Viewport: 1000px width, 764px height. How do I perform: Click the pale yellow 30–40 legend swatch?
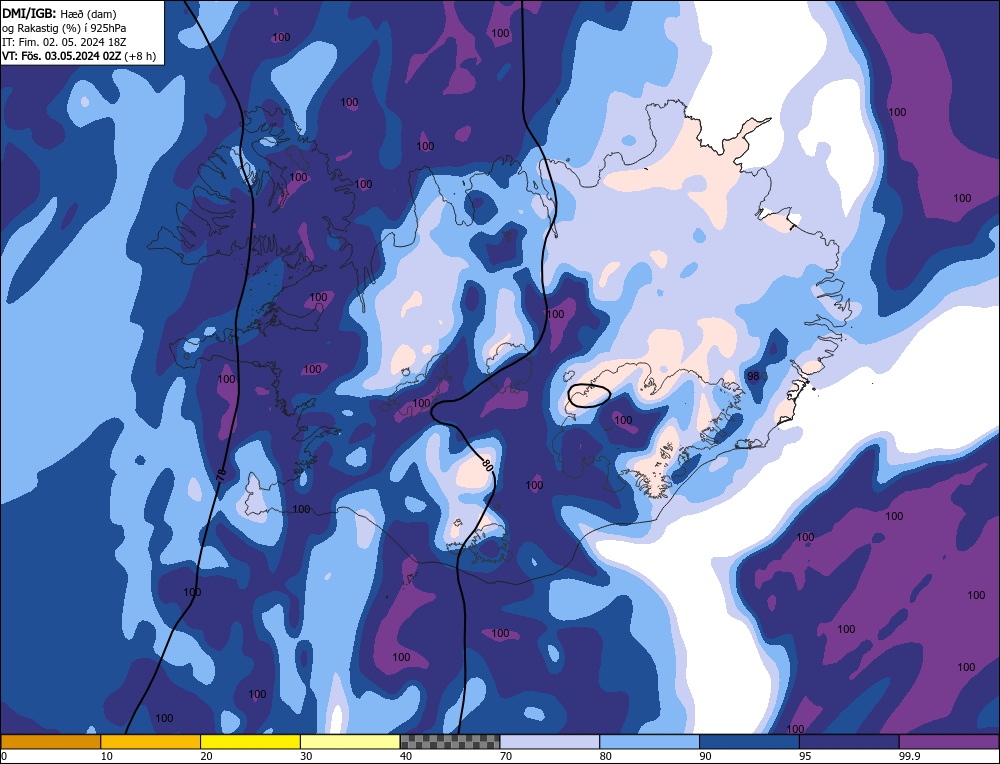coord(350,742)
